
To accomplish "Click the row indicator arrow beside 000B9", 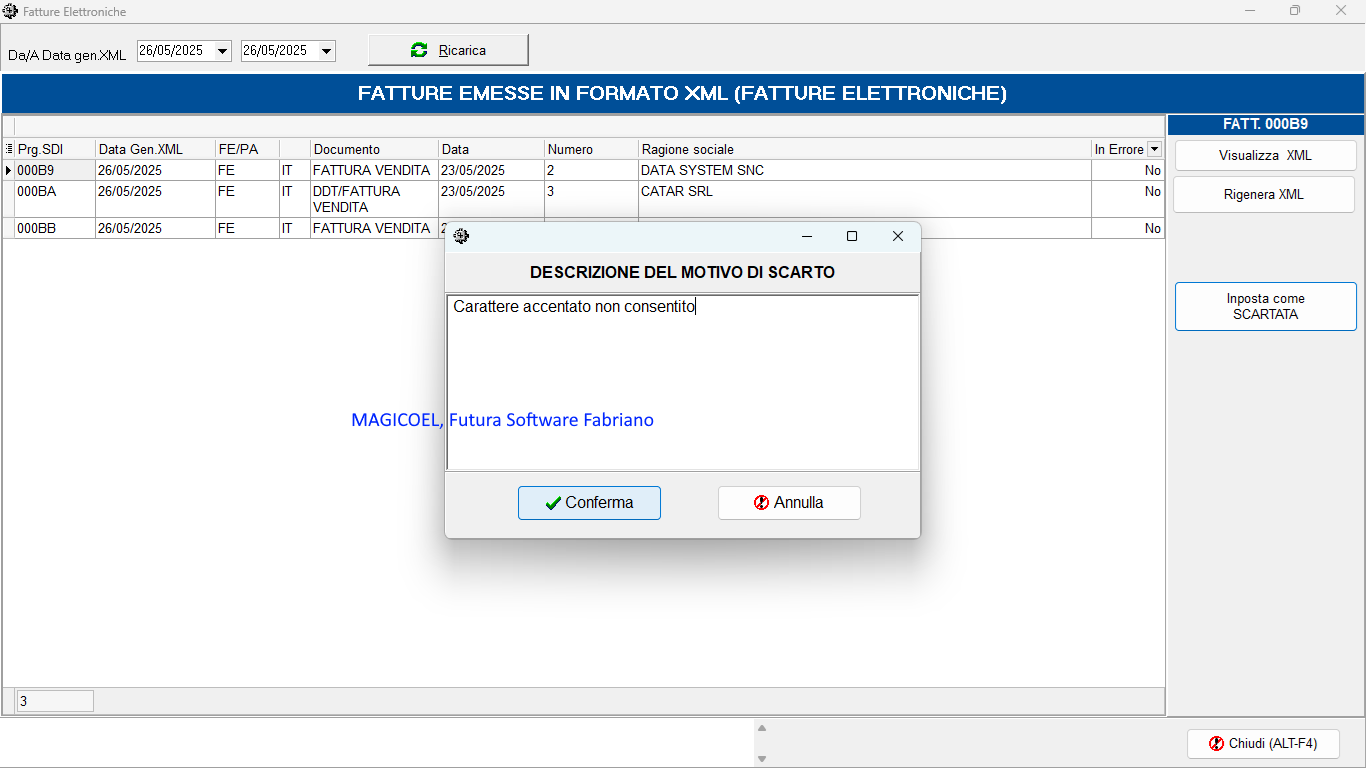I will coord(9,171).
